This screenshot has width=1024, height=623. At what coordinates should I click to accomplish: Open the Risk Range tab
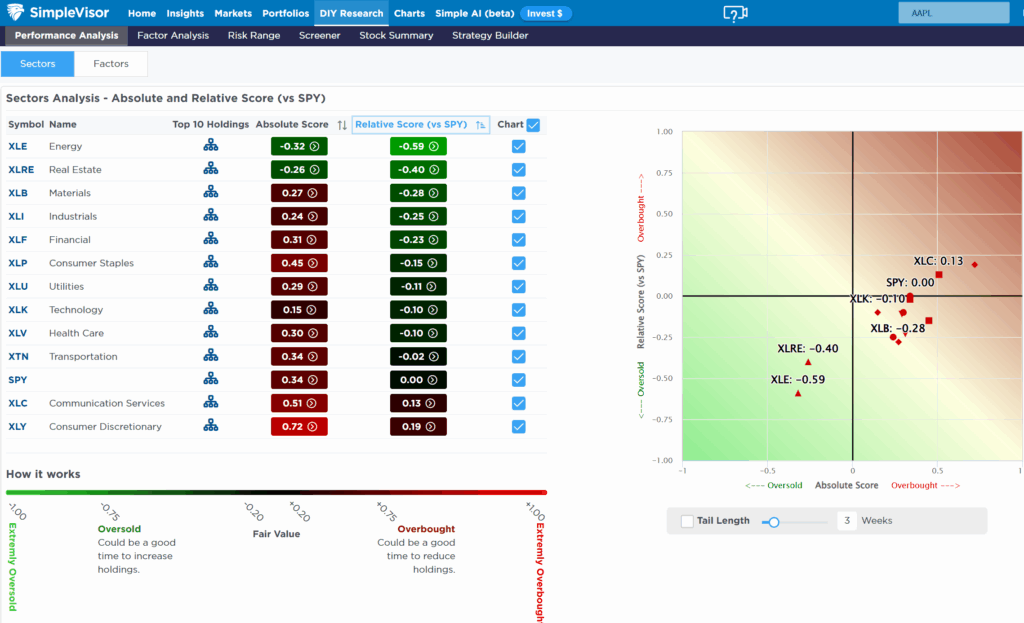[254, 35]
